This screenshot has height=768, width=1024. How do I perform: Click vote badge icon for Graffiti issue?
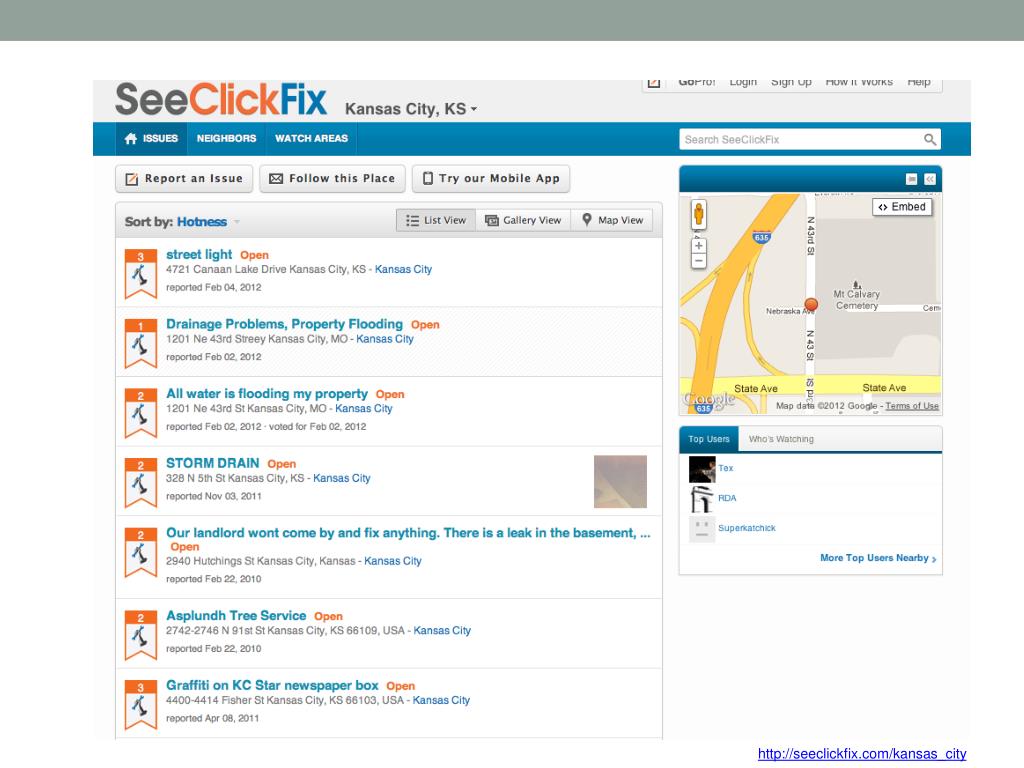coord(140,705)
